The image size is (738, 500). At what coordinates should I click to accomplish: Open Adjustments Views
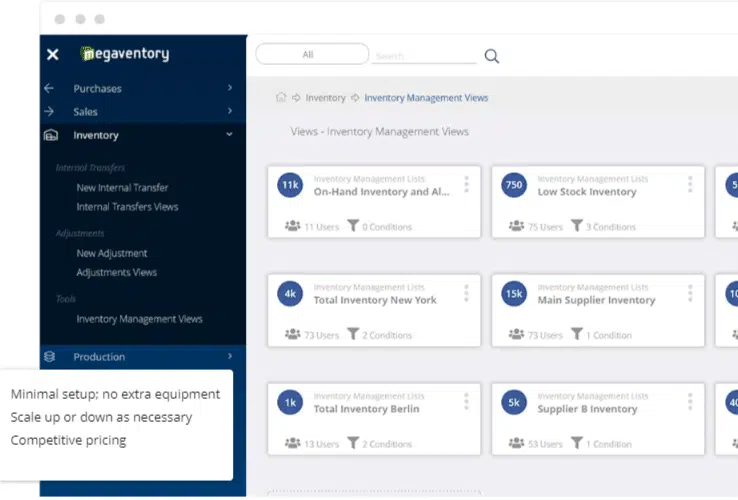click(117, 272)
